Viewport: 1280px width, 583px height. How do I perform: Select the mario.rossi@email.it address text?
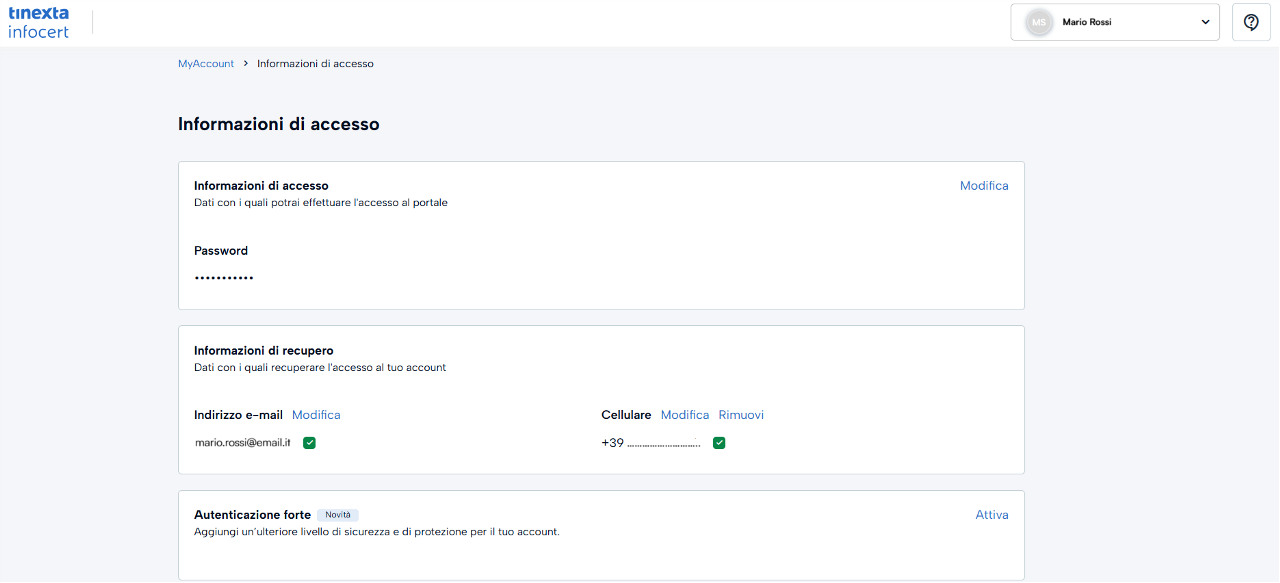click(x=242, y=443)
